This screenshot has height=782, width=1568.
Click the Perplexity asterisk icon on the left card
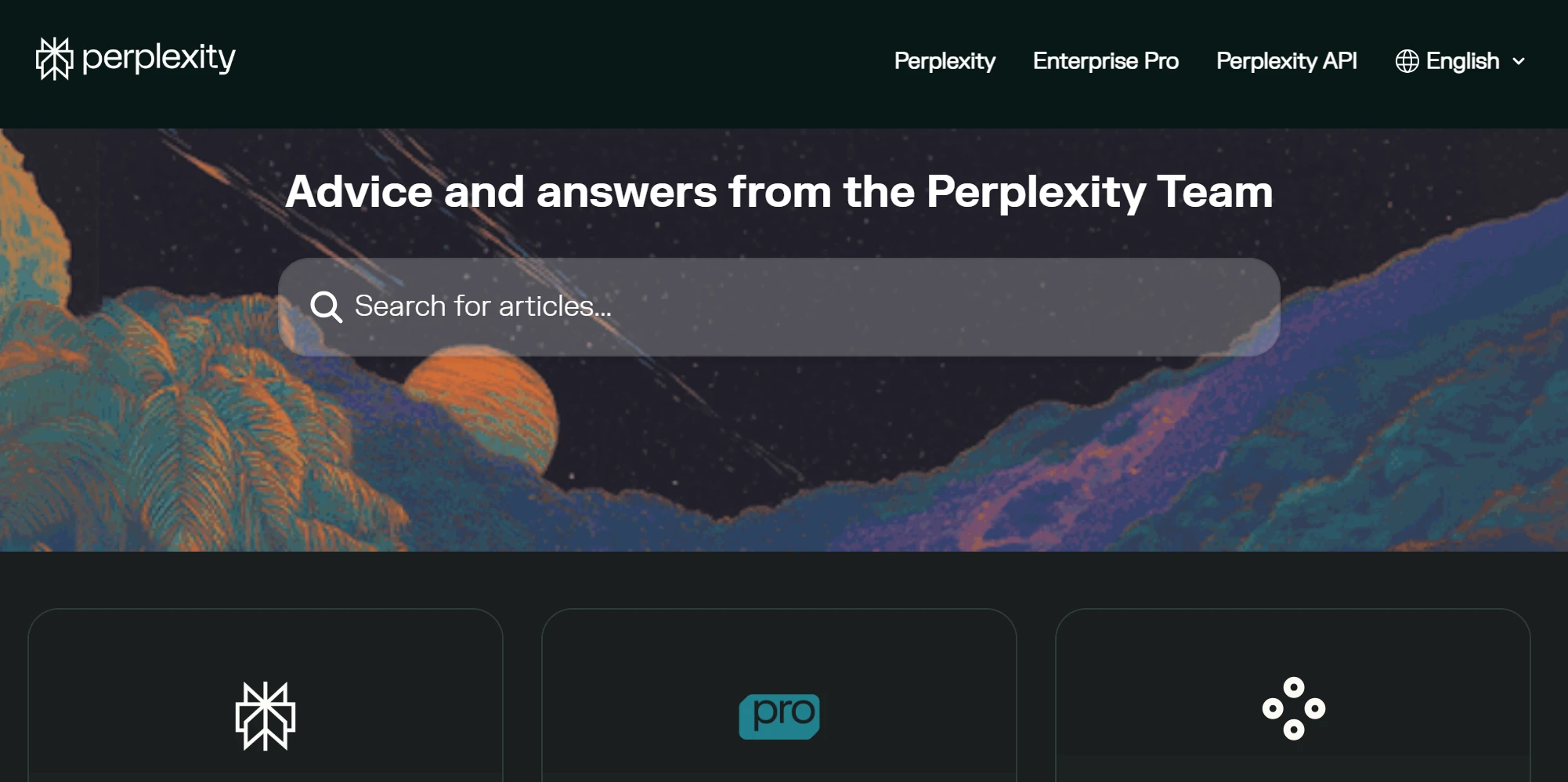tap(266, 716)
